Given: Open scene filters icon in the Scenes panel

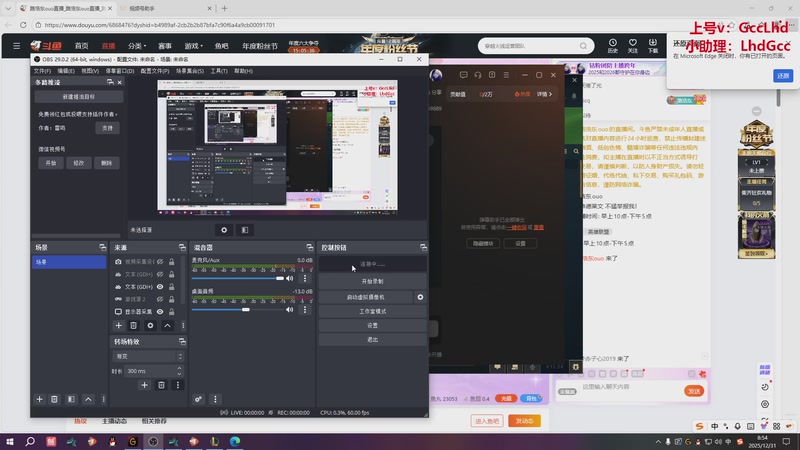Looking at the screenshot, I should pyautogui.click(x=71, y=399).
